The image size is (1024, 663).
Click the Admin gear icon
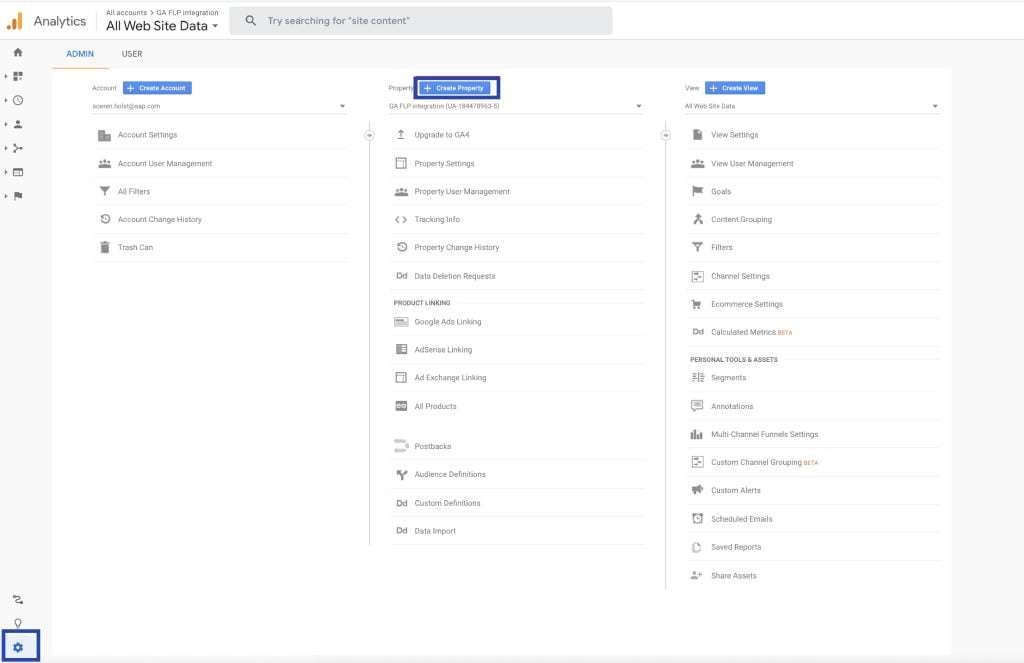(x=18, y=647)
